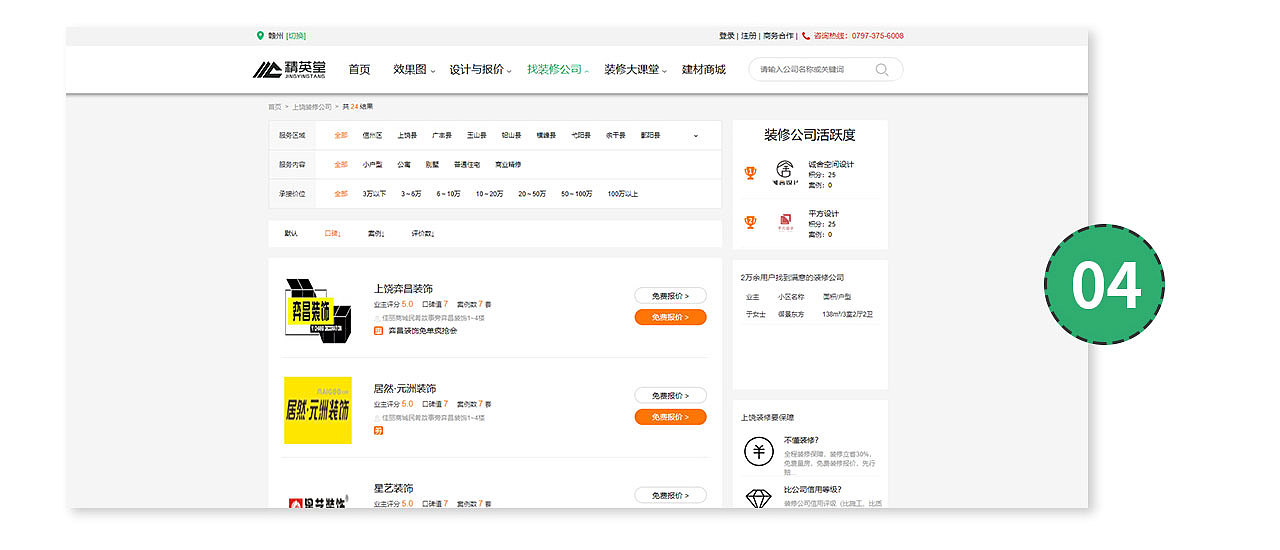Click the orange coupon badge under 居然·元洲装饰
1280x550 pixels.
(378, 430)
